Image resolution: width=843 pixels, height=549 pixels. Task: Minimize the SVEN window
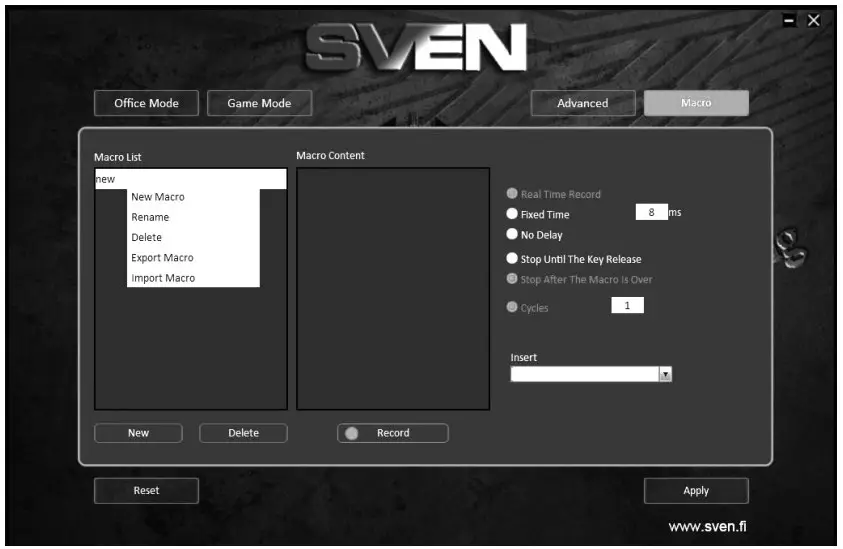tap(789, 21)
